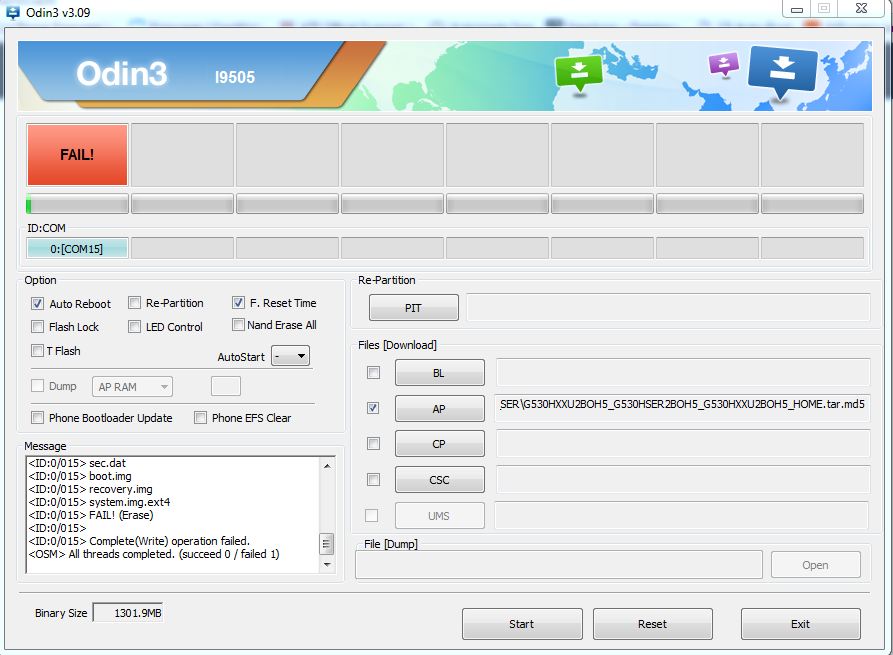This screenshot has width=893, height=655.
Task: Click the 0:[COM15] port indicator
Action: coord(77,249)
